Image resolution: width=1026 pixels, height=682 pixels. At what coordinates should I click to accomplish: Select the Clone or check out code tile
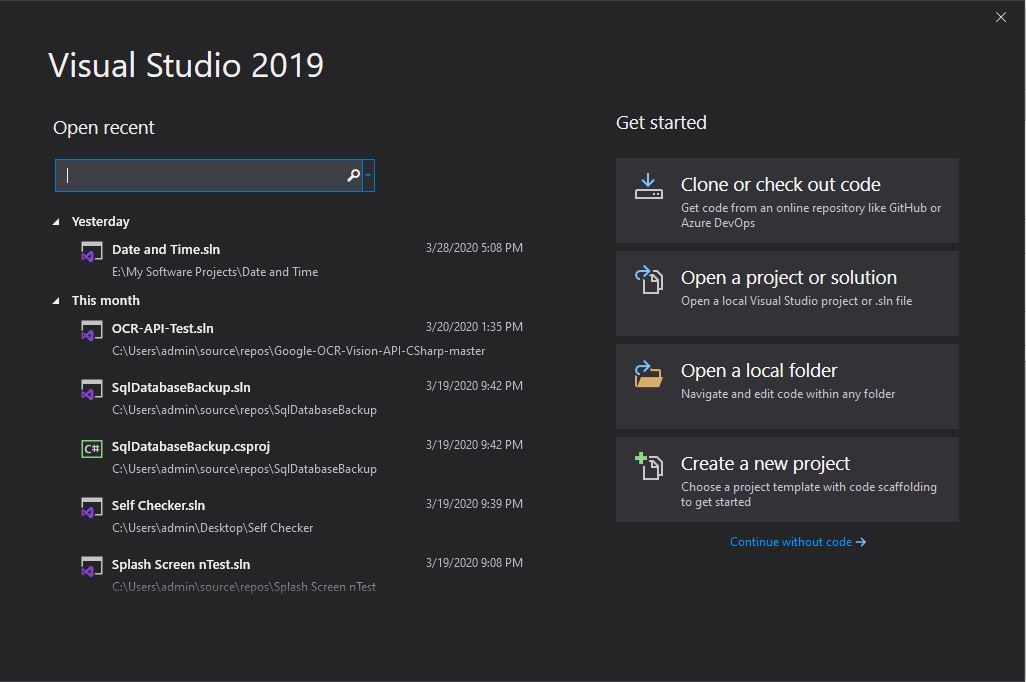(x=787, y=200)
